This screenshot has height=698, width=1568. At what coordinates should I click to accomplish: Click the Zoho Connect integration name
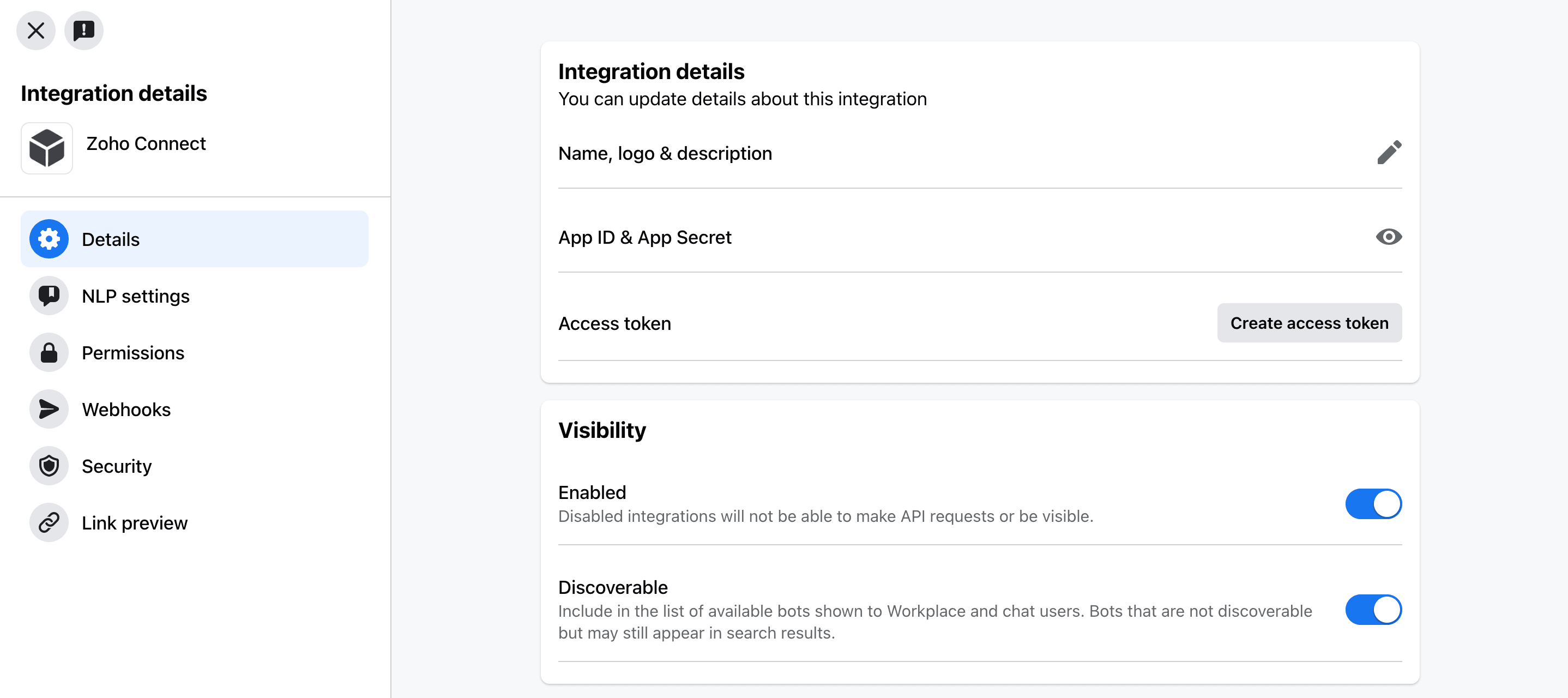[146, 144]
